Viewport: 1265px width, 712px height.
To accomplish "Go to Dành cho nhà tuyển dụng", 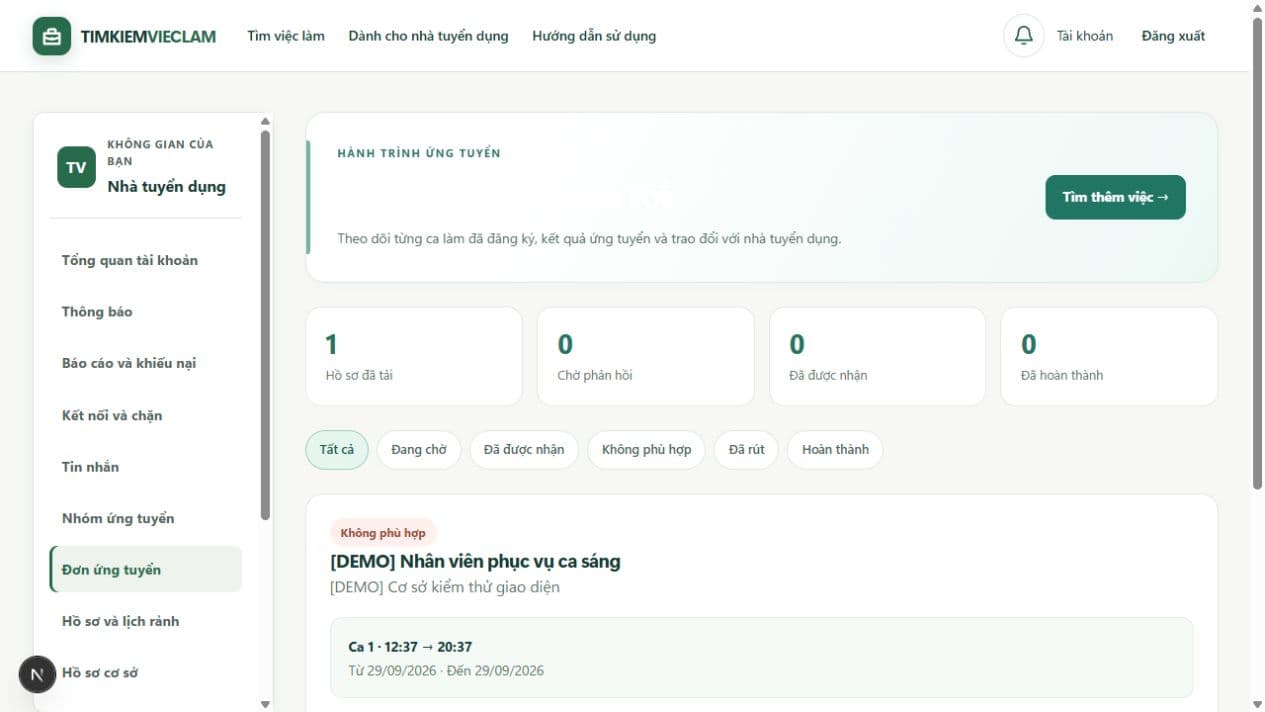I will (x=428, y=36).
